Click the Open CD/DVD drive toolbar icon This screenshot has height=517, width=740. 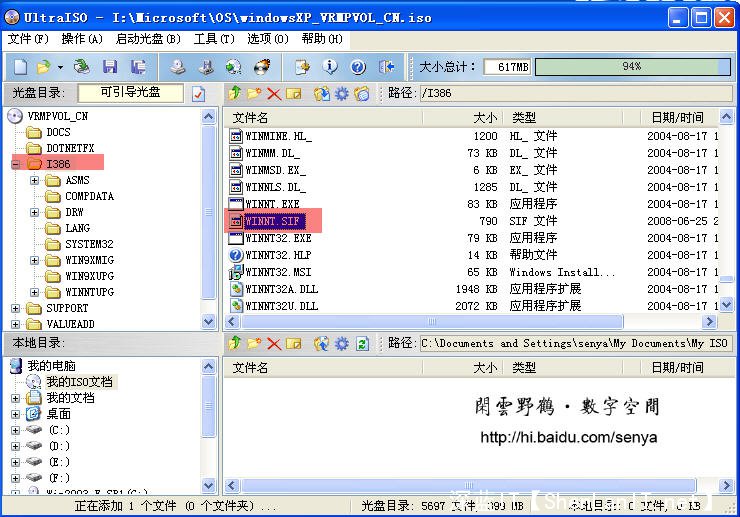point(82,67)
